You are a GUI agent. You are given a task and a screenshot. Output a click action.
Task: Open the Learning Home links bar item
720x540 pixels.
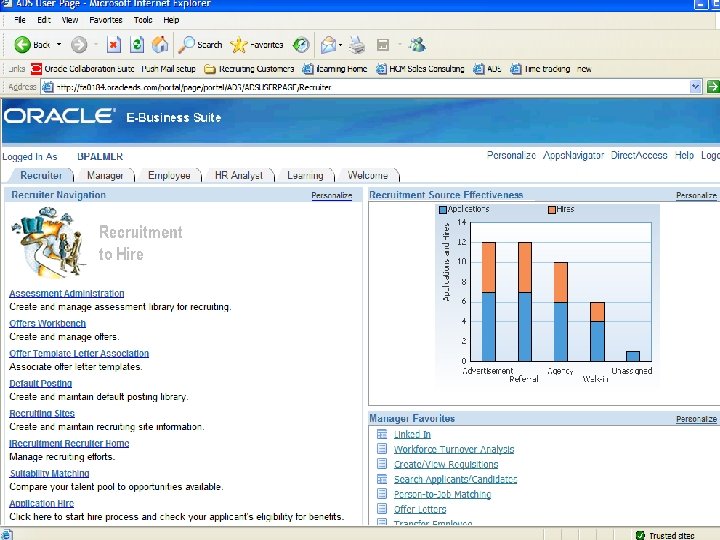point(335,69)
